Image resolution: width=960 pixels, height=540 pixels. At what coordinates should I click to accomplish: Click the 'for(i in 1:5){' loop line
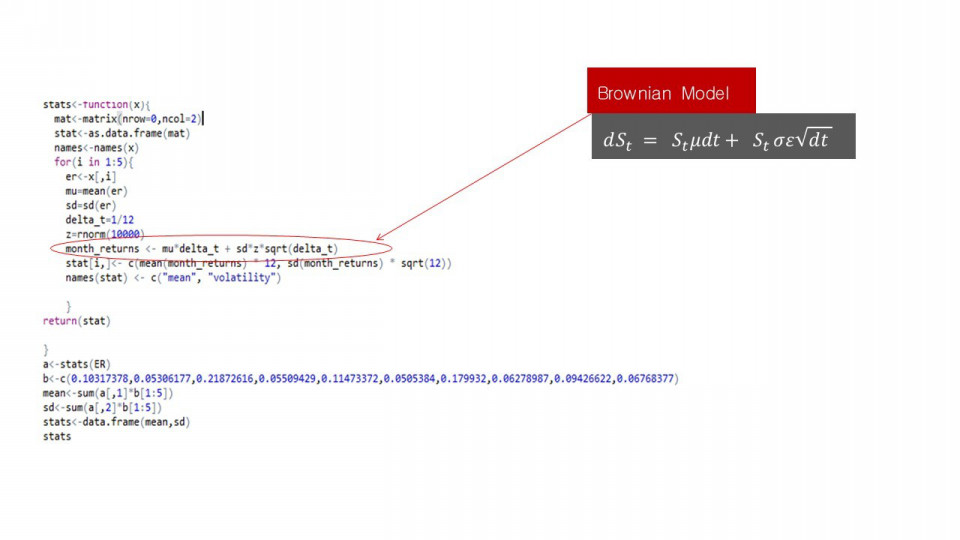tap(93, 162)
